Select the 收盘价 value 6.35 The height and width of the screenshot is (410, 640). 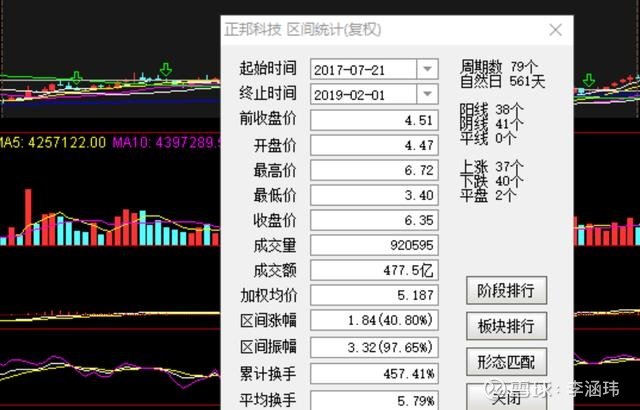[374, 220]
